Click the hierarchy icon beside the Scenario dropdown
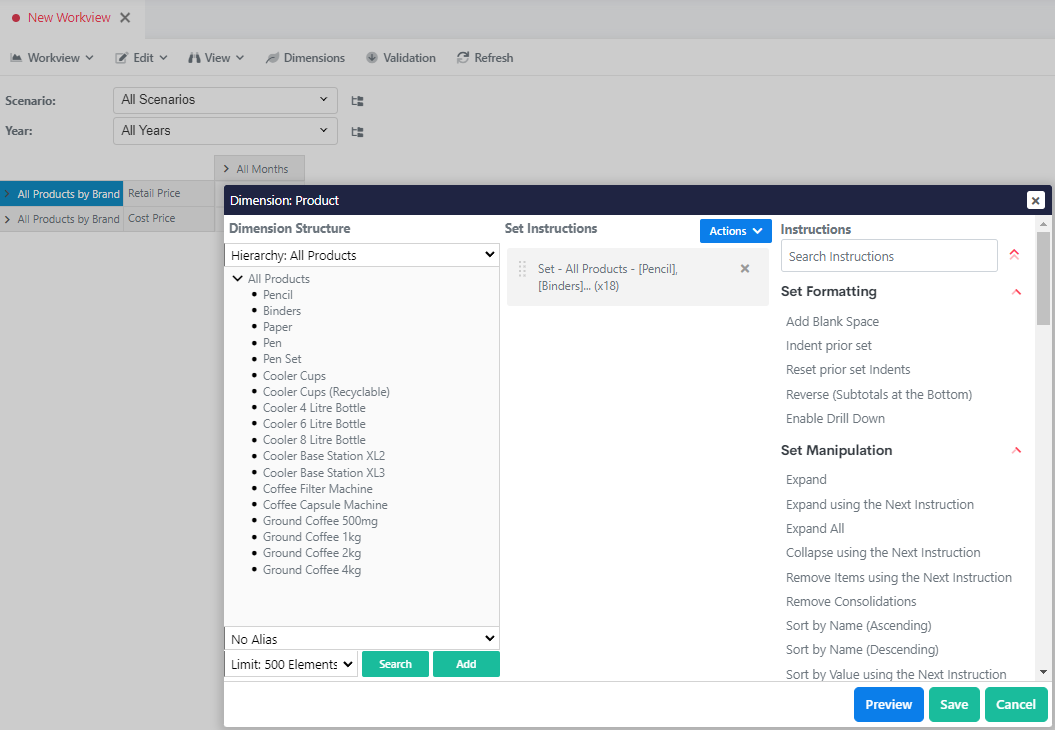 pos(356,100)
